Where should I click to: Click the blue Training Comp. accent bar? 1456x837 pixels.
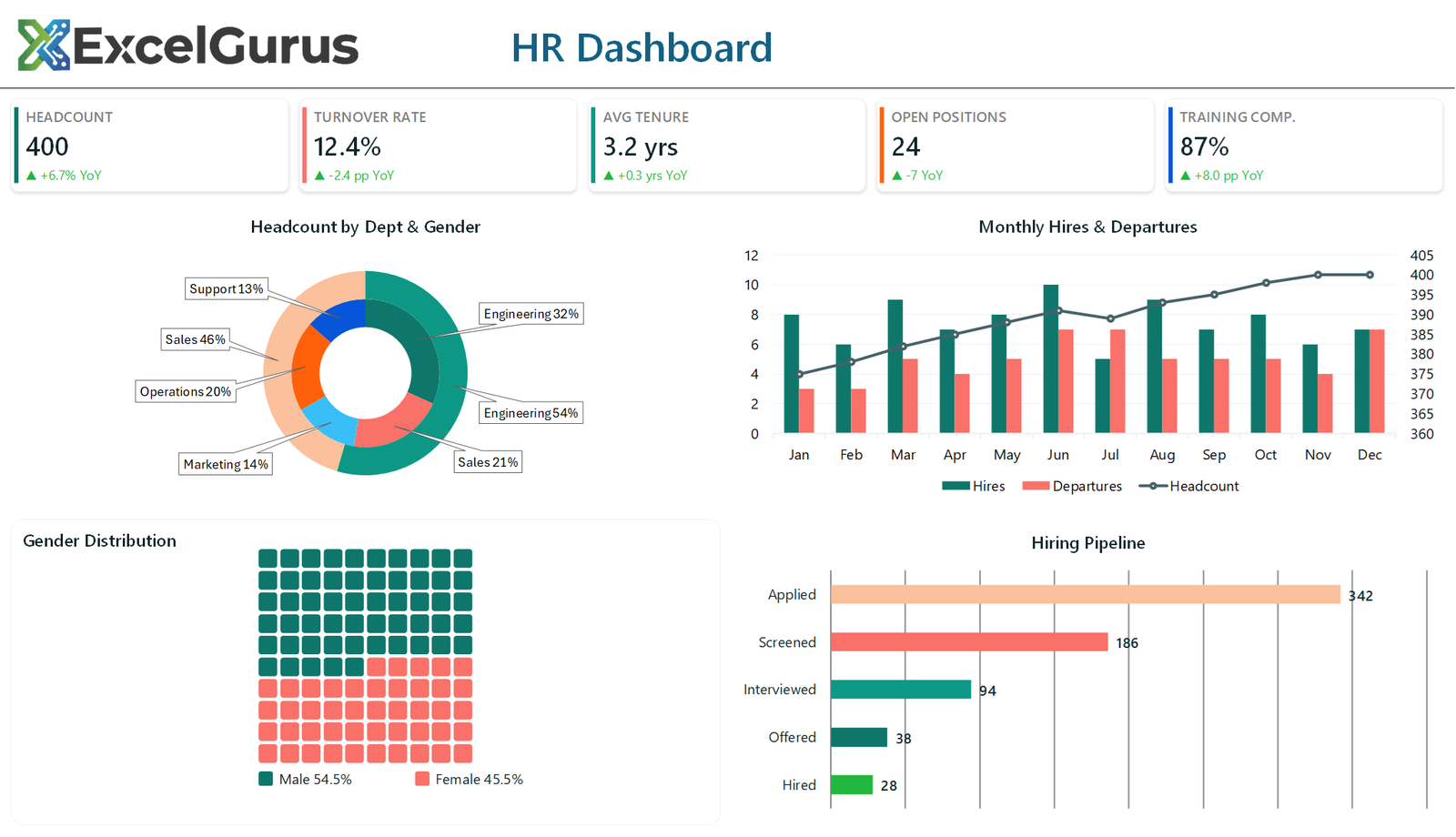click(1169, 146)
